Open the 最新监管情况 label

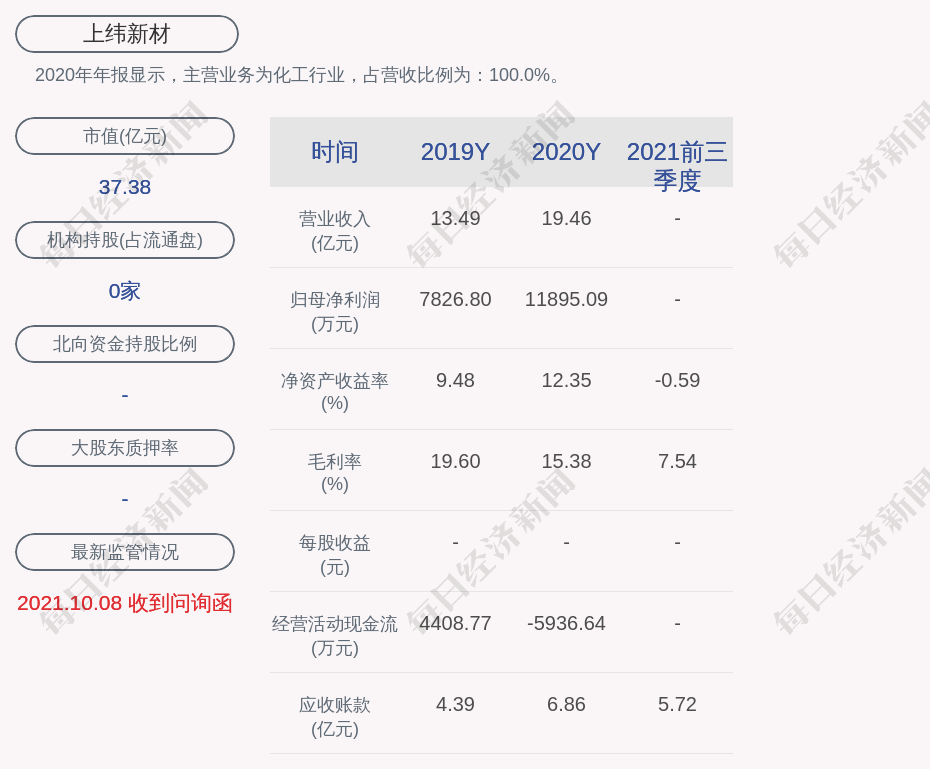(x=125, y=552)
